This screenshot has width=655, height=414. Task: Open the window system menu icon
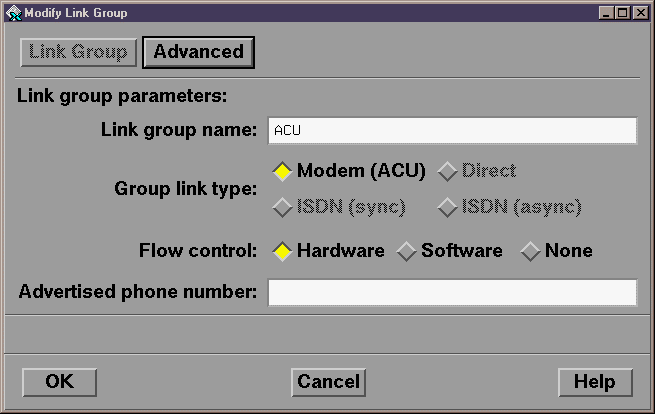[13, 13]
